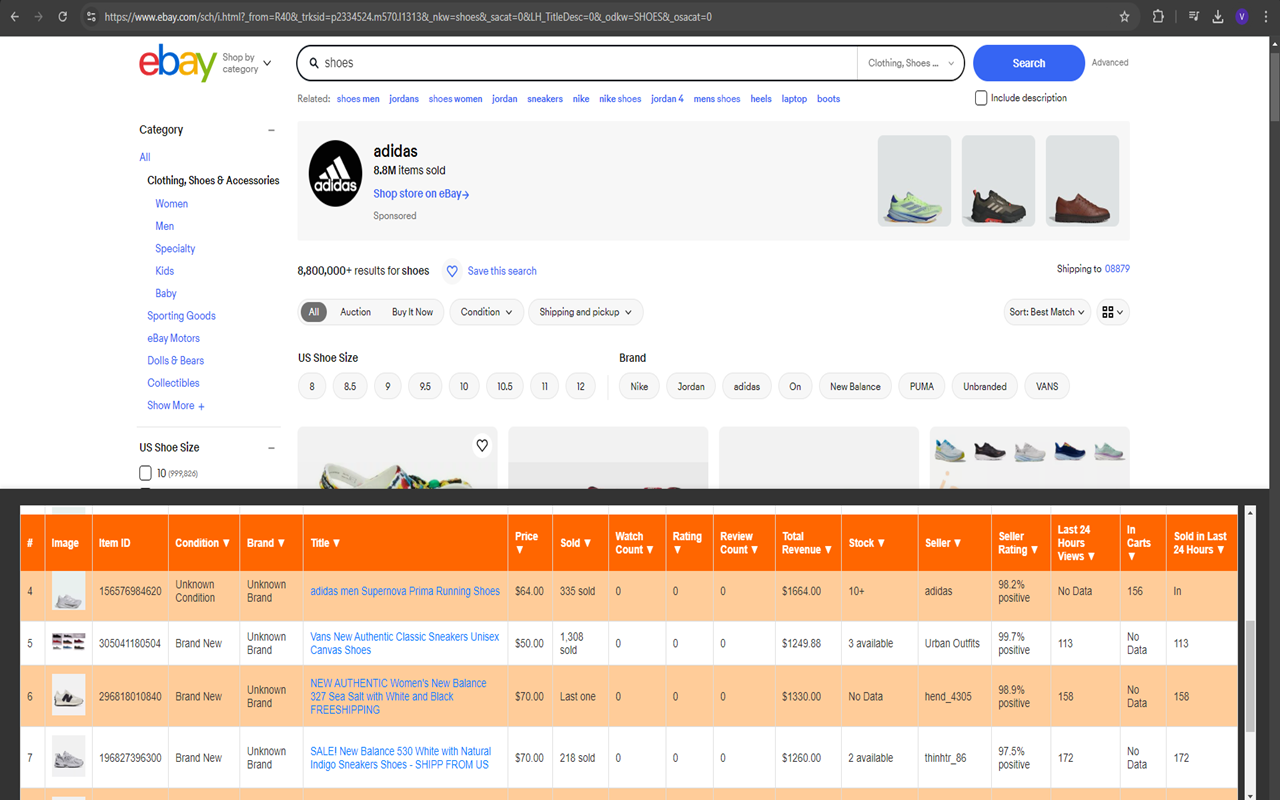Click the shipping zip code 08879
The width and height of the screenshot is (1280, 800).
[1117, 269]
